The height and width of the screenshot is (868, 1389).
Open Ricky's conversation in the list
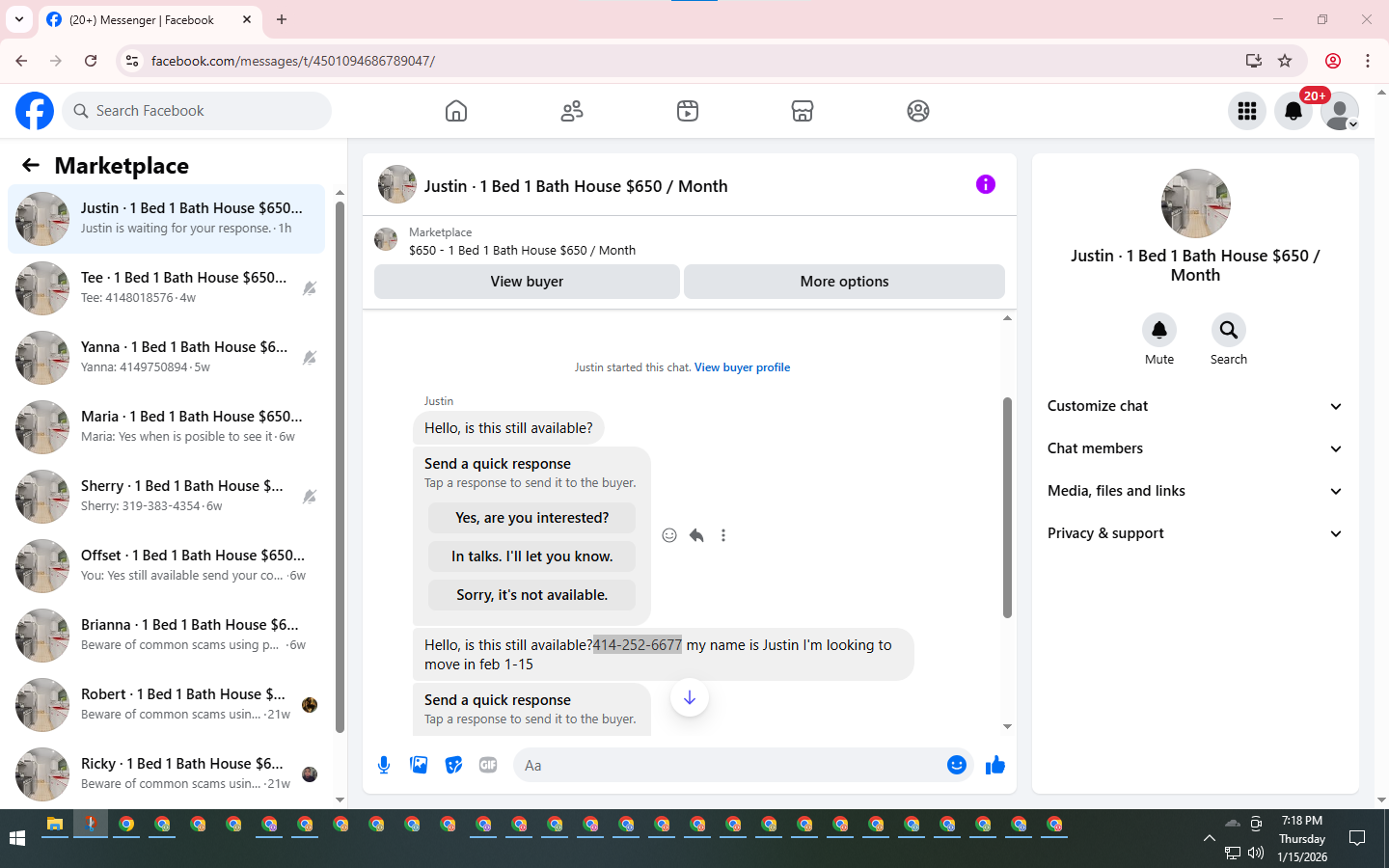[x=167, y=774]
